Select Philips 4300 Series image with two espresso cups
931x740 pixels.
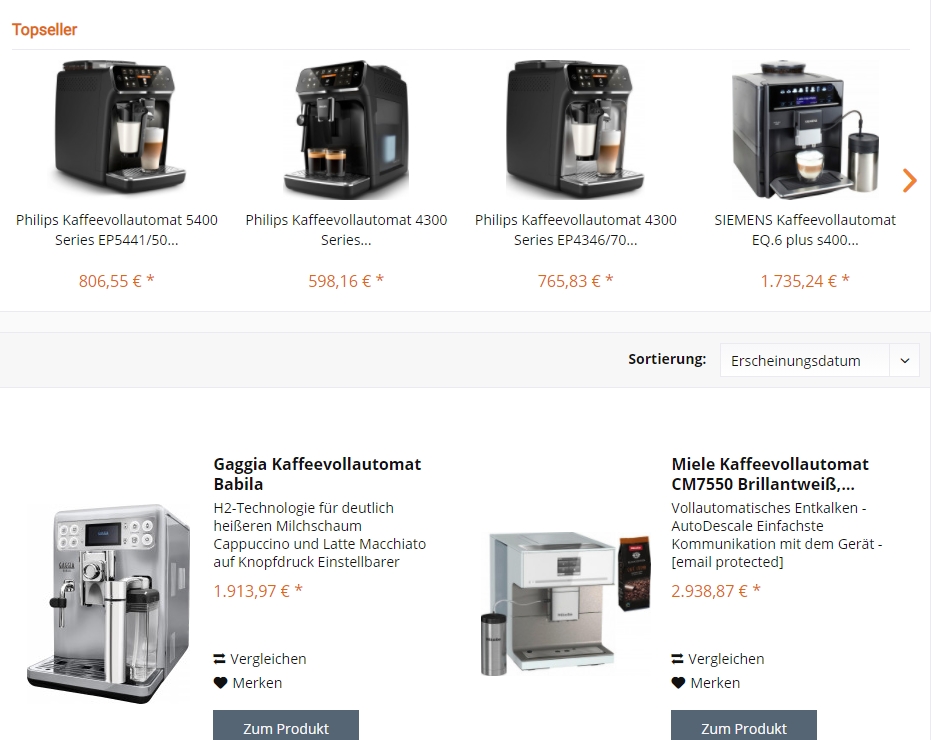pos(346,129)
